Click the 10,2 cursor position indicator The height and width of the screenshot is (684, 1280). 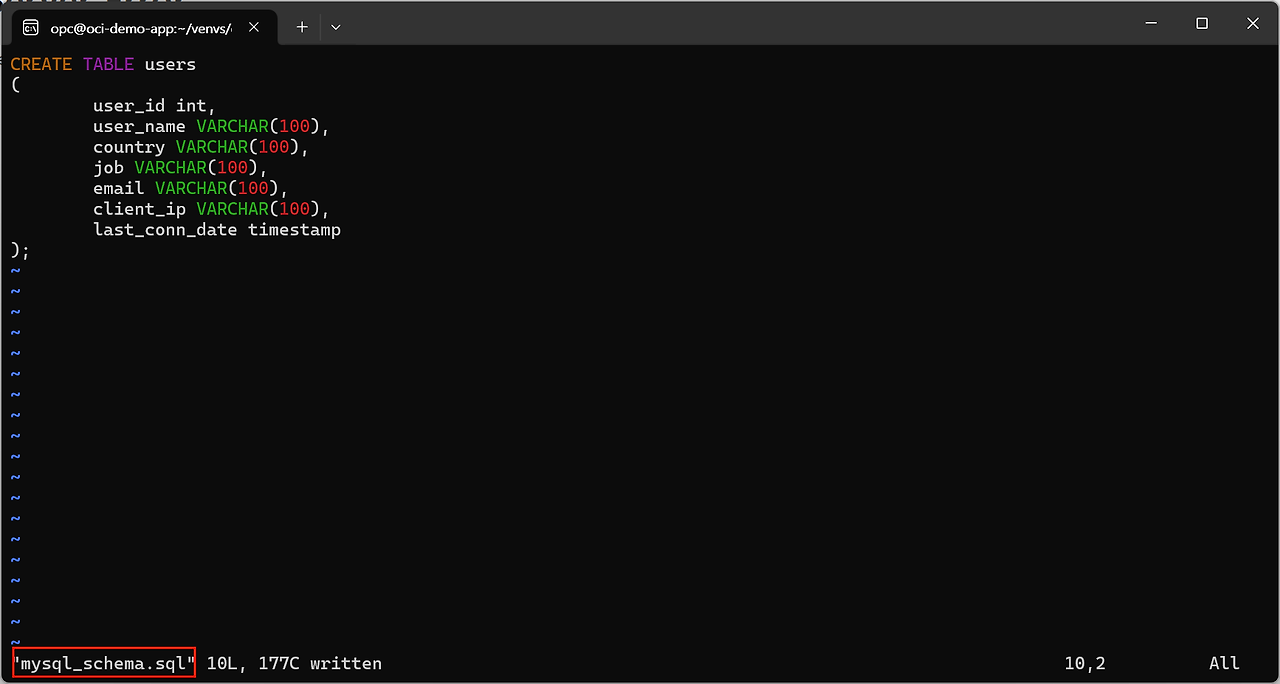1085,663
